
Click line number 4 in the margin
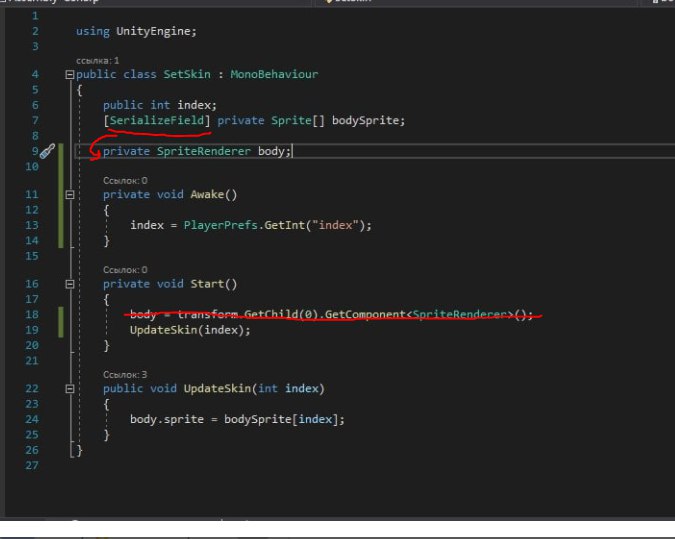coord(35,74)
